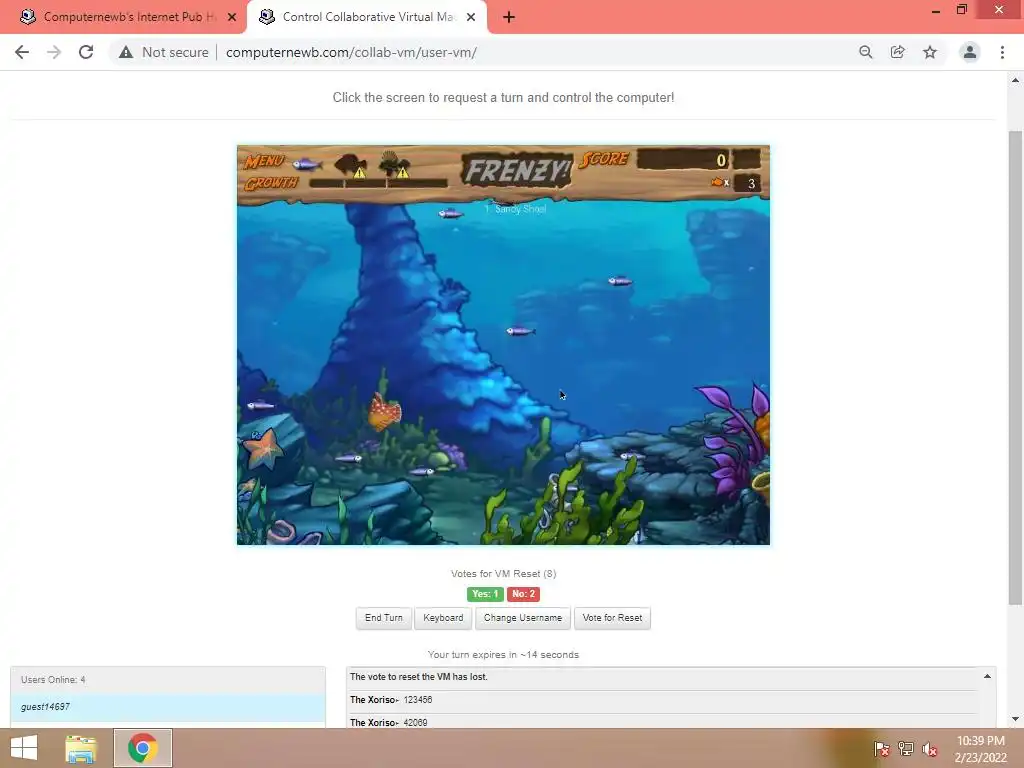This screenshot has width=1024, height=768.
Task: Select the Control Collaborative Virtual Machine tab
Action: (367, 18)
